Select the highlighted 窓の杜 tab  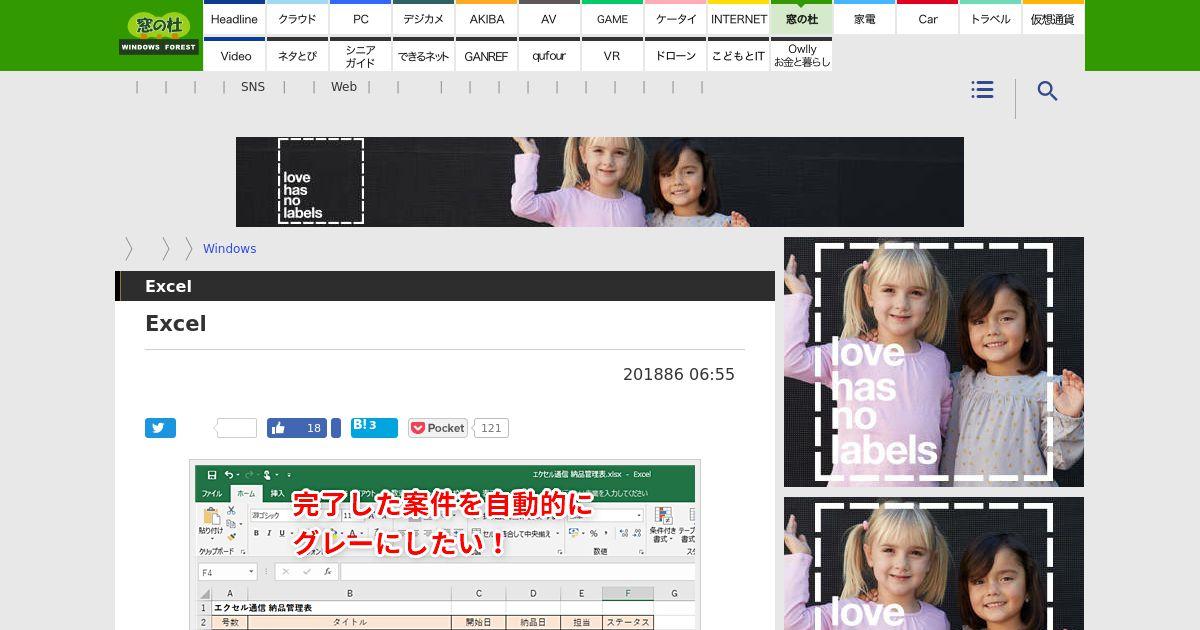802,18
